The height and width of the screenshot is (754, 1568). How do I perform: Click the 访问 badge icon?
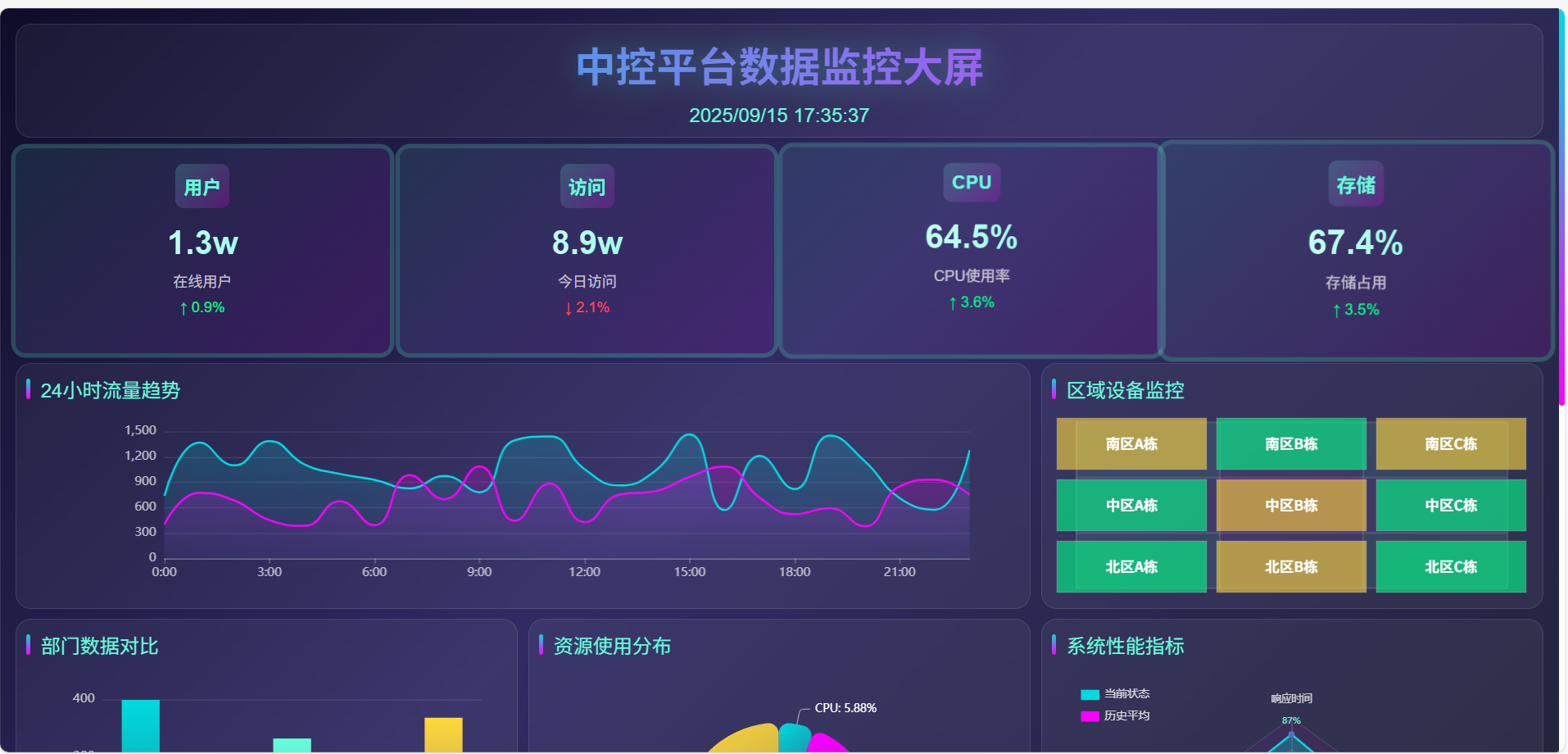587,187
